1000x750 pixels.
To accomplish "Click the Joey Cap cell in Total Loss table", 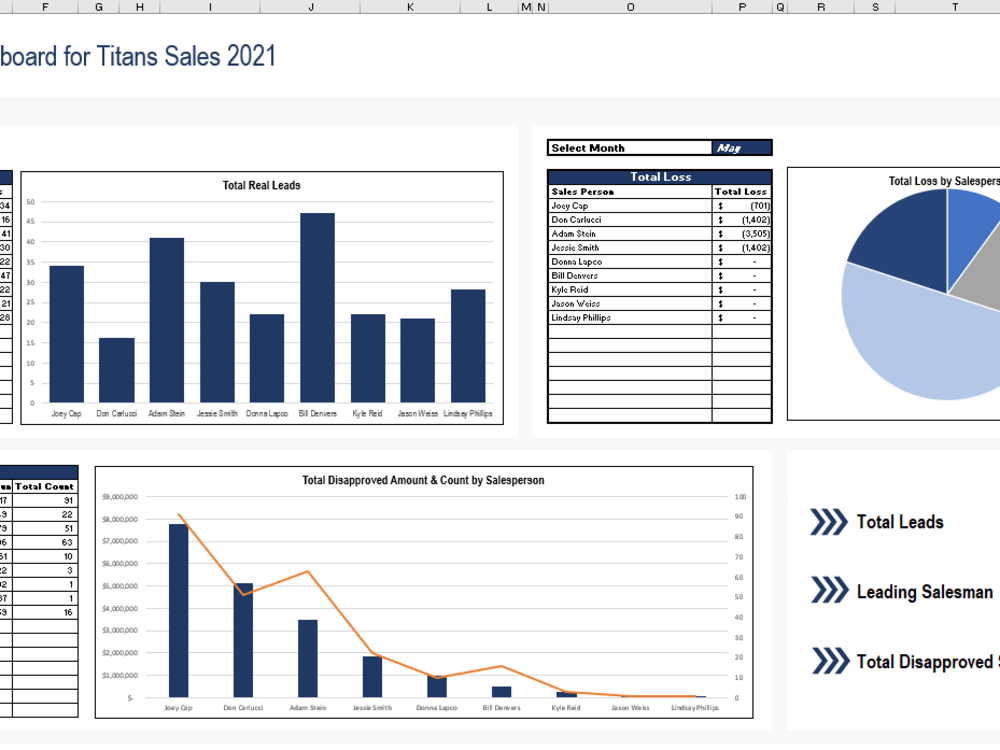I will (570, 205).
